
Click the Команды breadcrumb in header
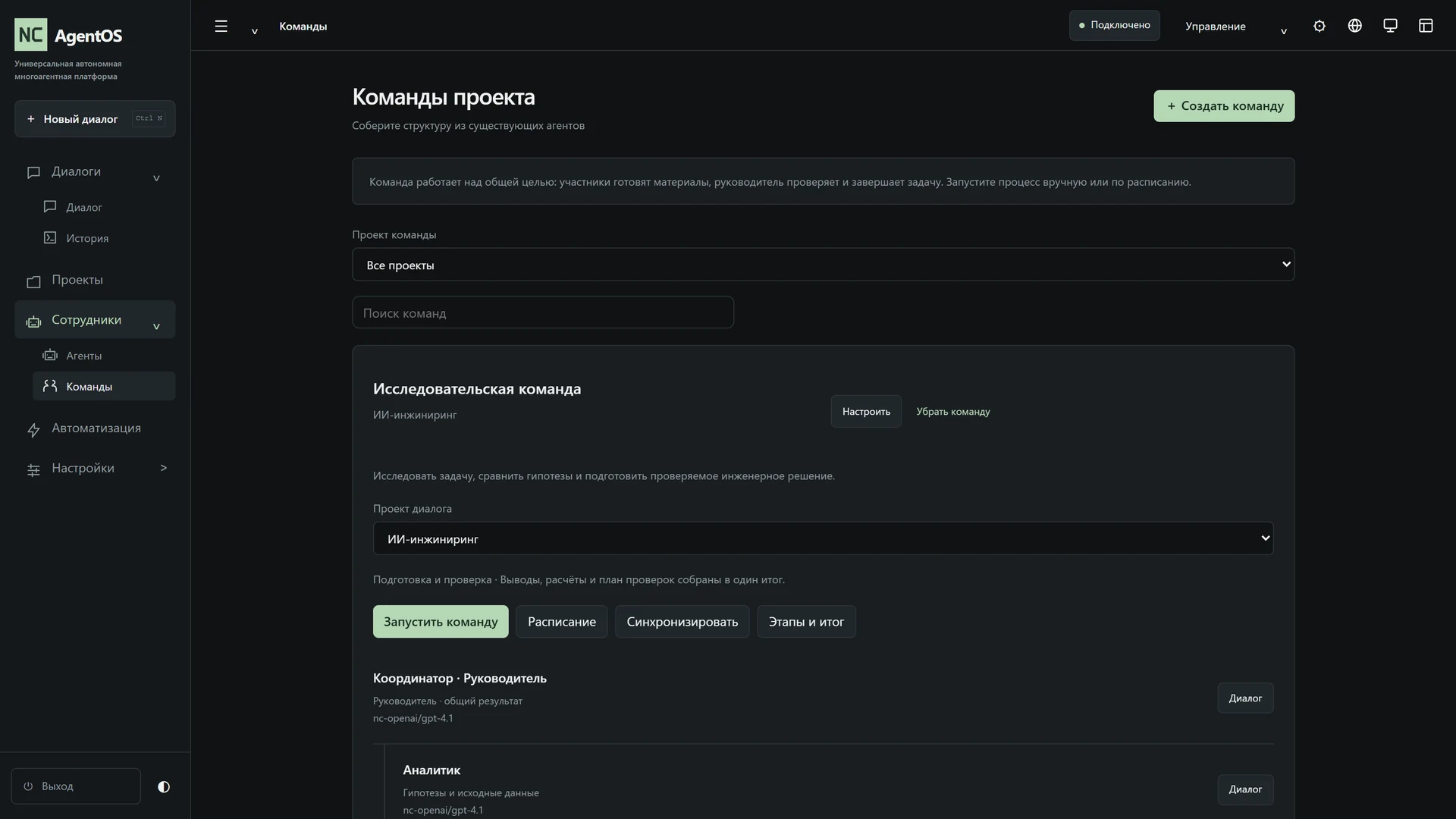point(303,27)
